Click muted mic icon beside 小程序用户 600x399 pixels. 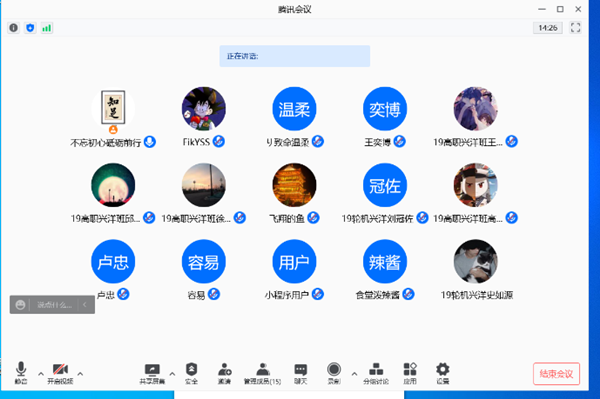point(318,294)
